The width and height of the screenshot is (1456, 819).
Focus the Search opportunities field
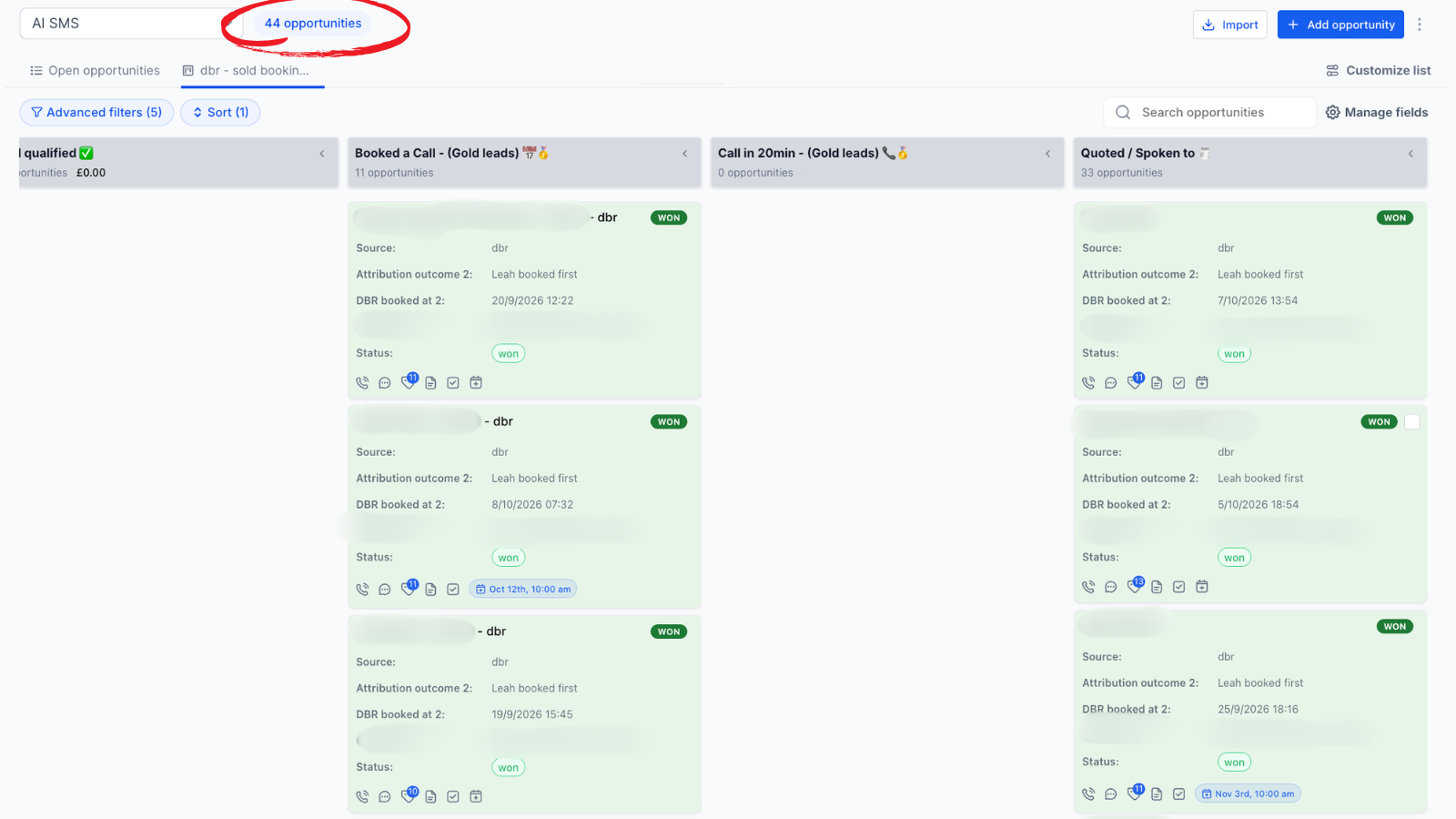tap(1210, 113)
